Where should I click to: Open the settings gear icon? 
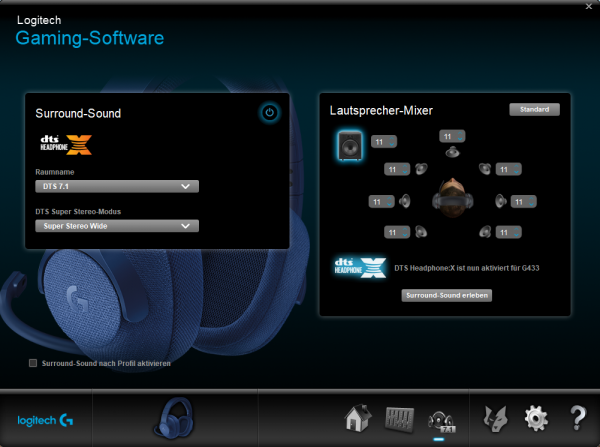(x=536, y=419)
